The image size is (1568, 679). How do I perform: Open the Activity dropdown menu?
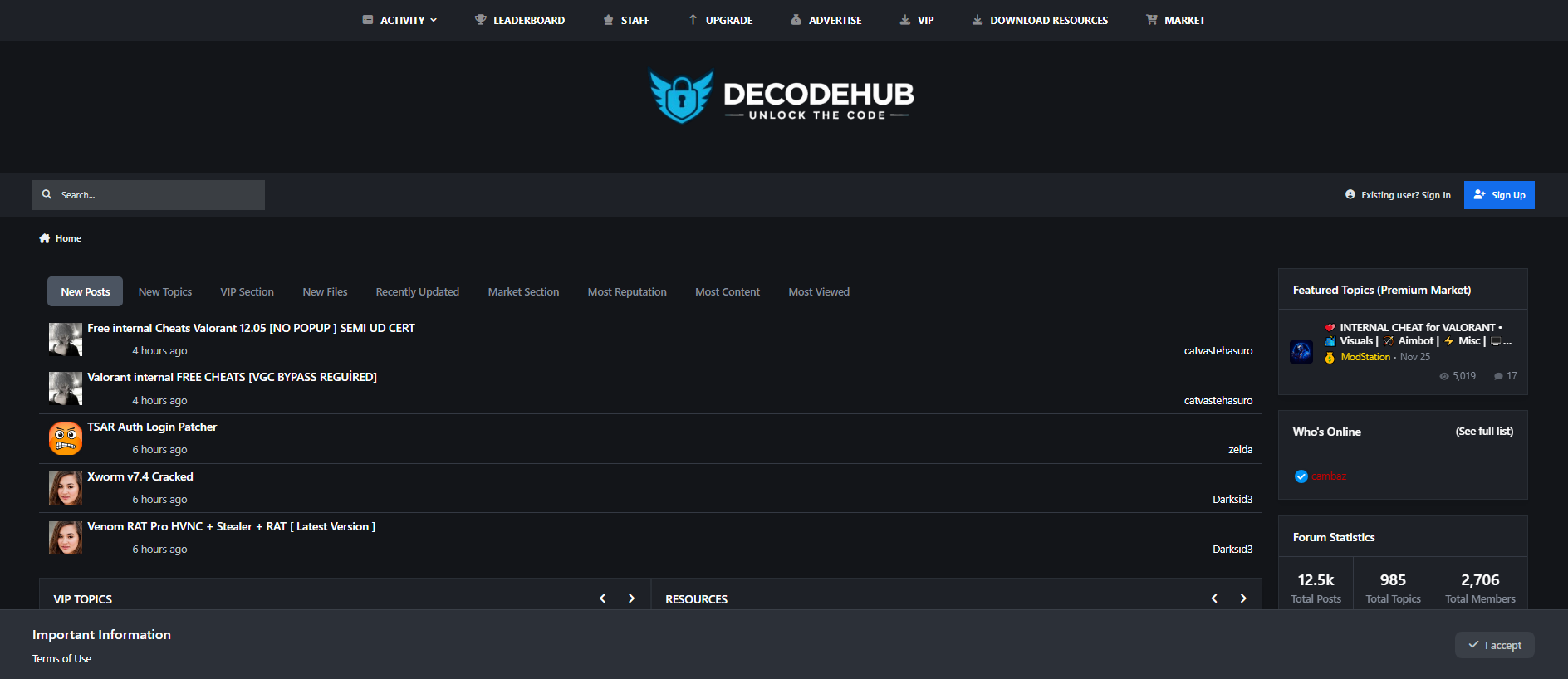[x=399, y=20]
